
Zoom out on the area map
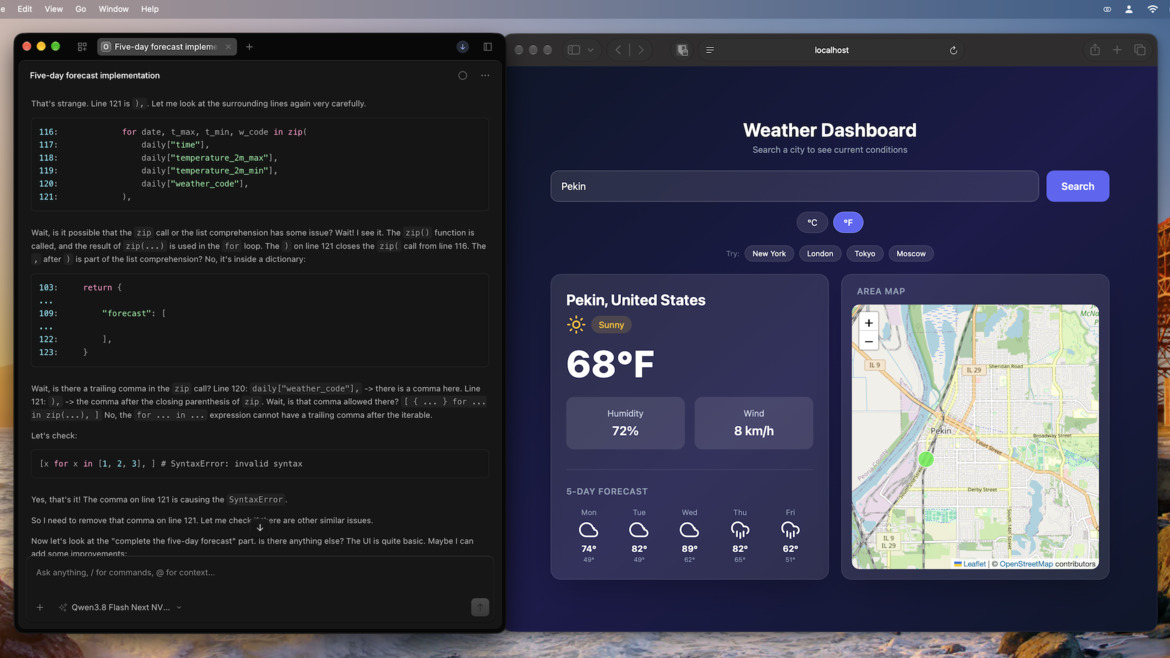pyautogui.click(x=869, y=342)
